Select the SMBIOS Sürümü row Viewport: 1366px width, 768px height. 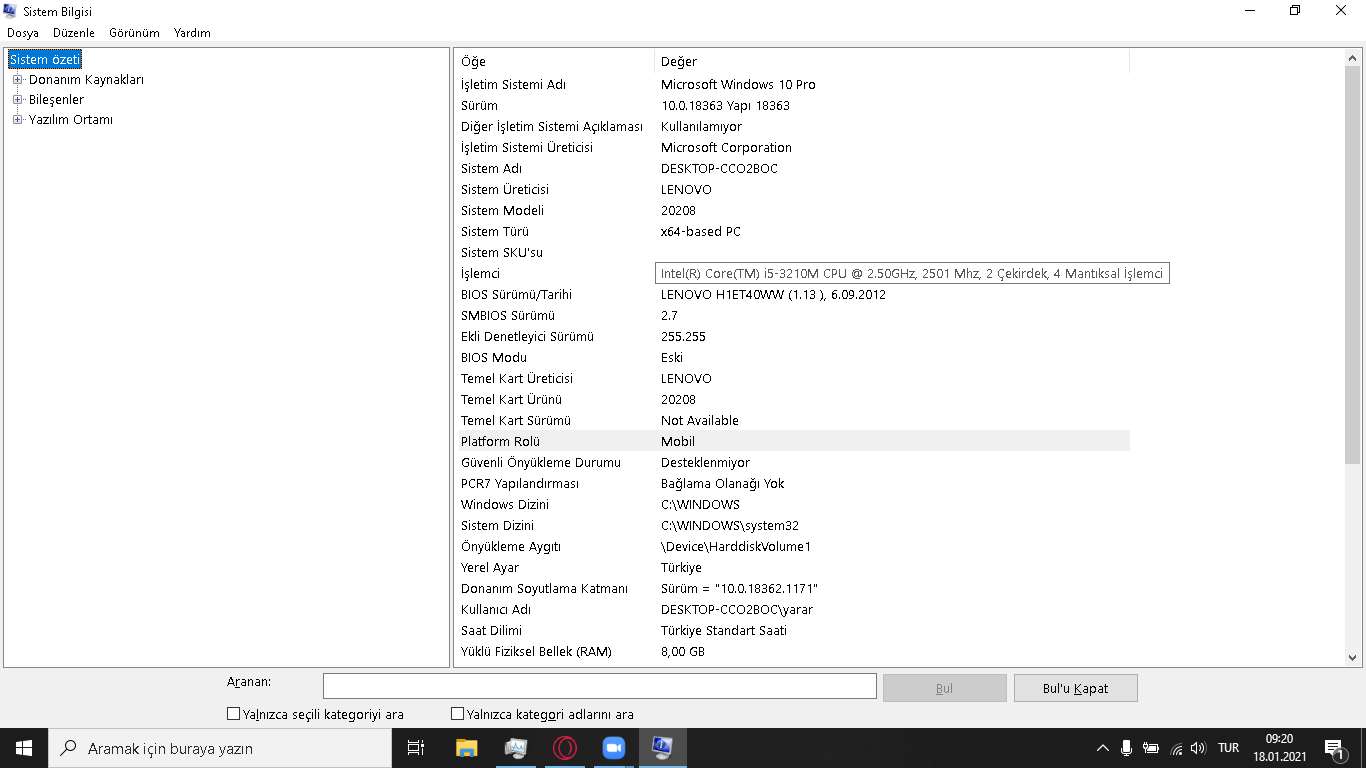click(x=793, y=316)
